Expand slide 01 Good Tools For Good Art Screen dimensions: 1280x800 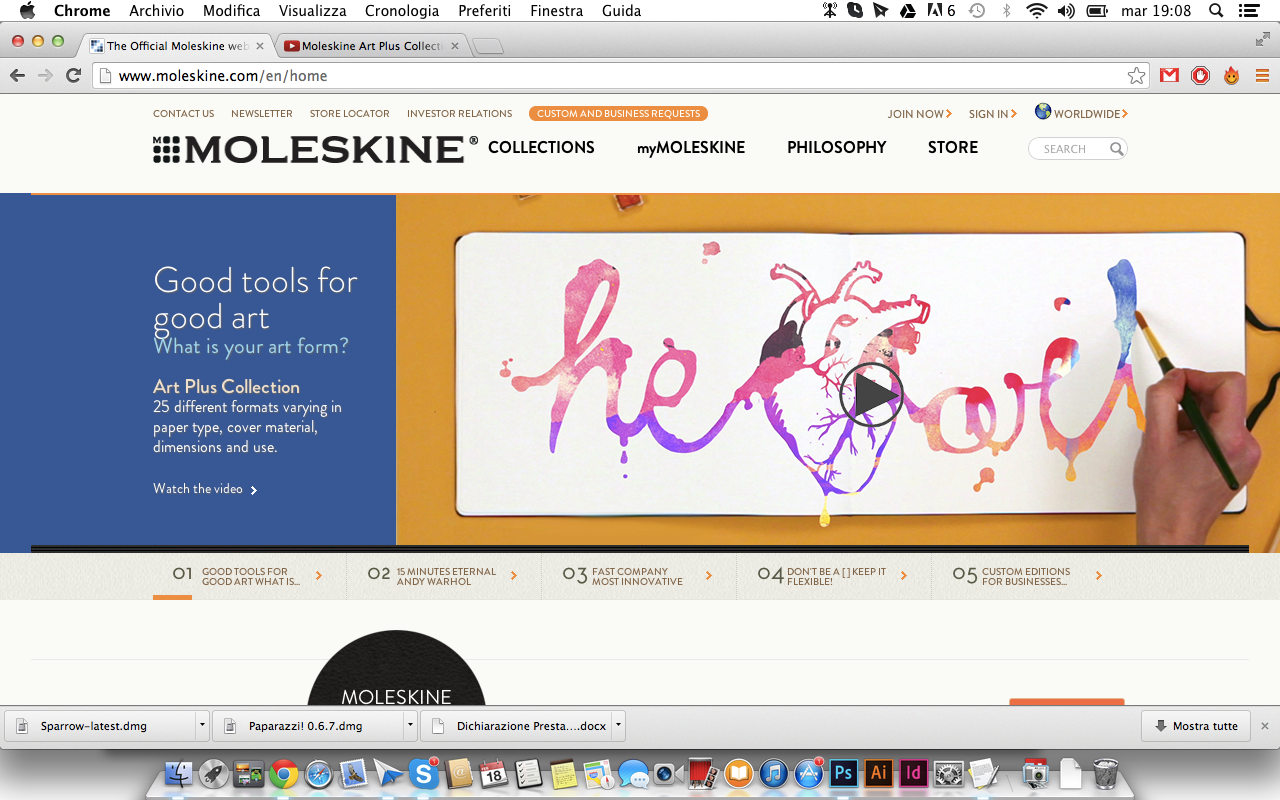coord(319,576)
